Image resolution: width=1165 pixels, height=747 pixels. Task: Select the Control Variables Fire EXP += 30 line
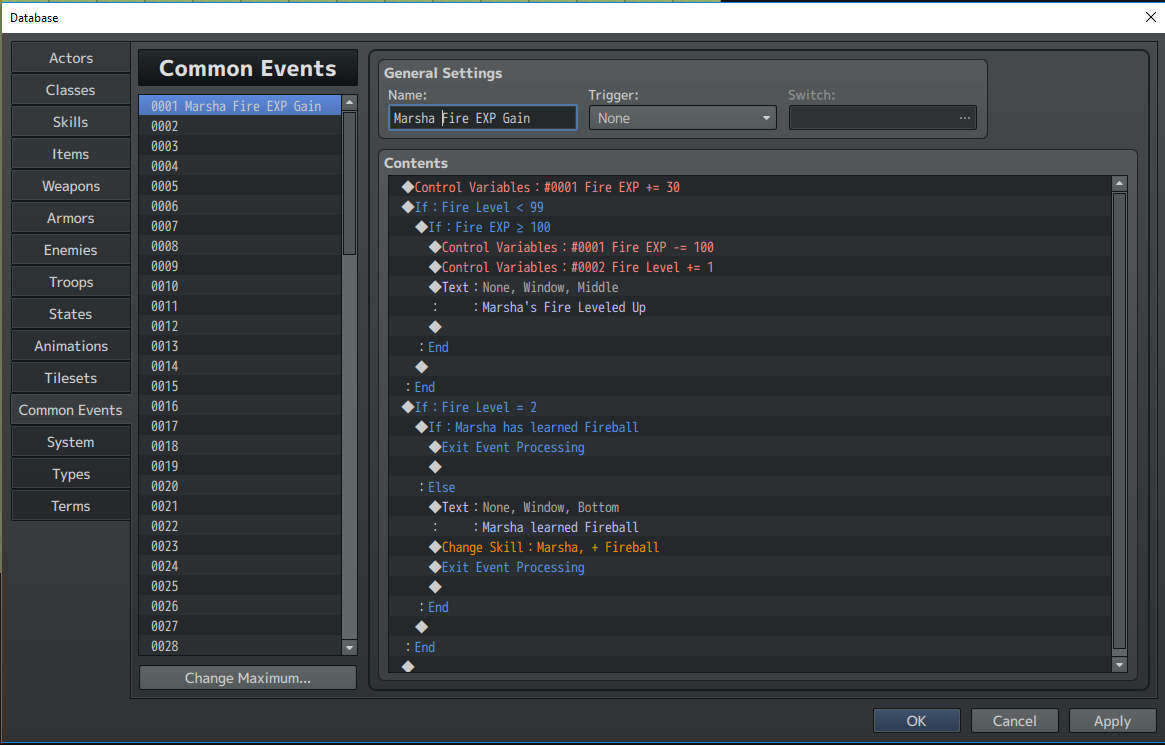point(547,187)
